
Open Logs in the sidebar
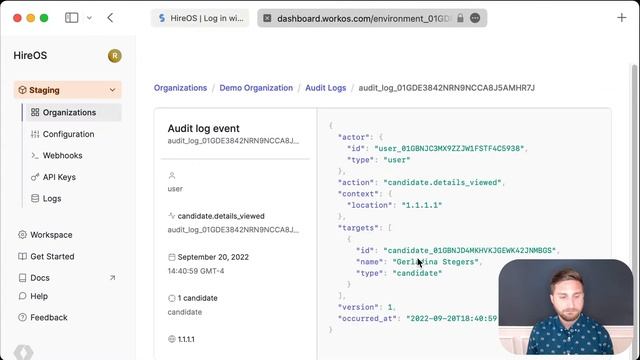pos(46,198)
